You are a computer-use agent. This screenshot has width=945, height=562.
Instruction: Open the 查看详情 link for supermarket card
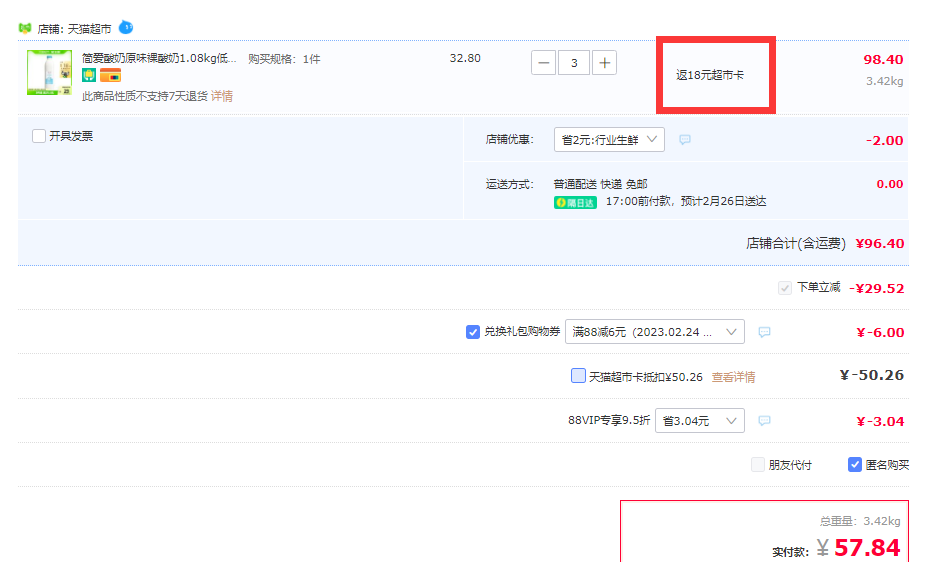(733, 377)
